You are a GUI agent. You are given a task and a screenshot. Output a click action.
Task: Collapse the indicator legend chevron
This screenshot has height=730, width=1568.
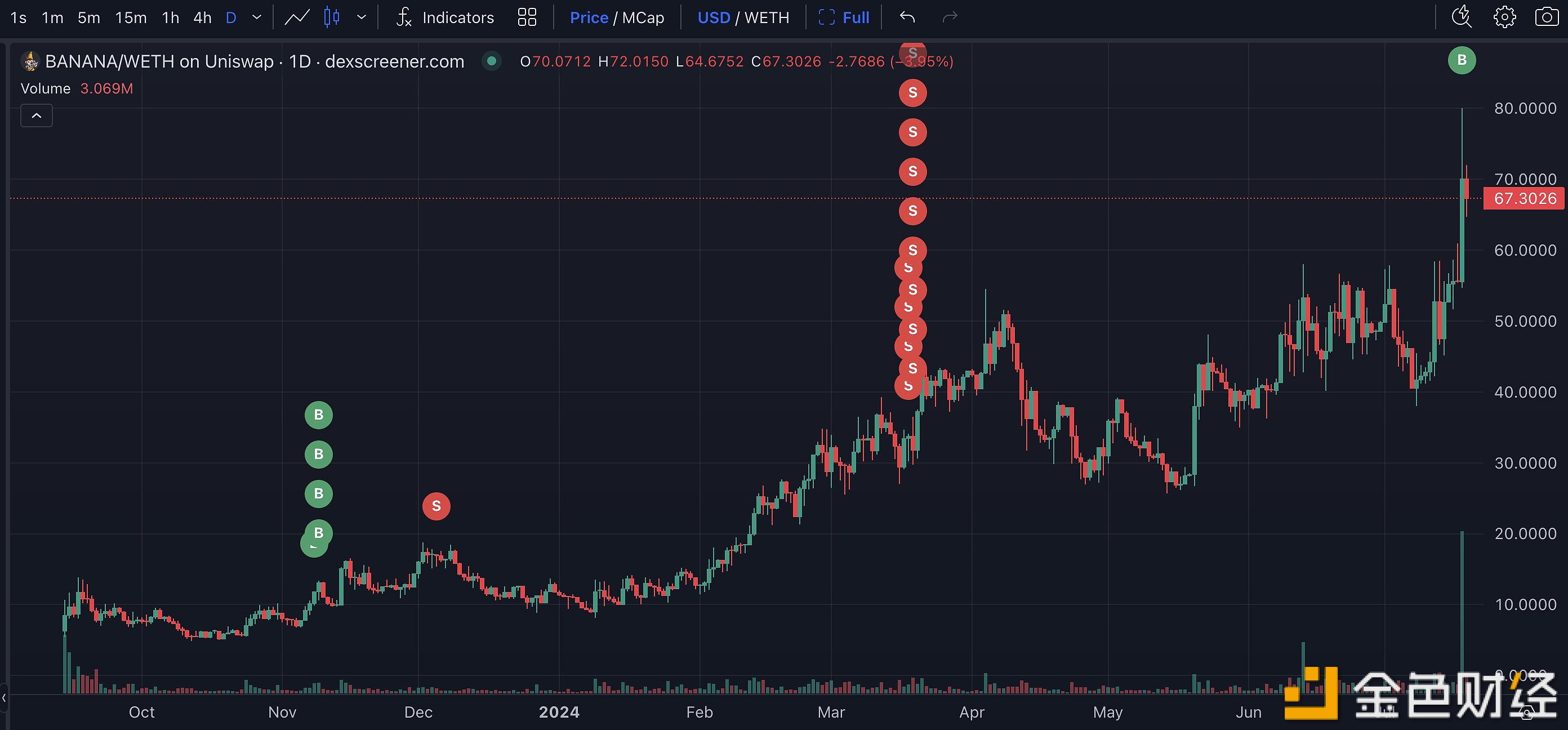click(37, 115)
